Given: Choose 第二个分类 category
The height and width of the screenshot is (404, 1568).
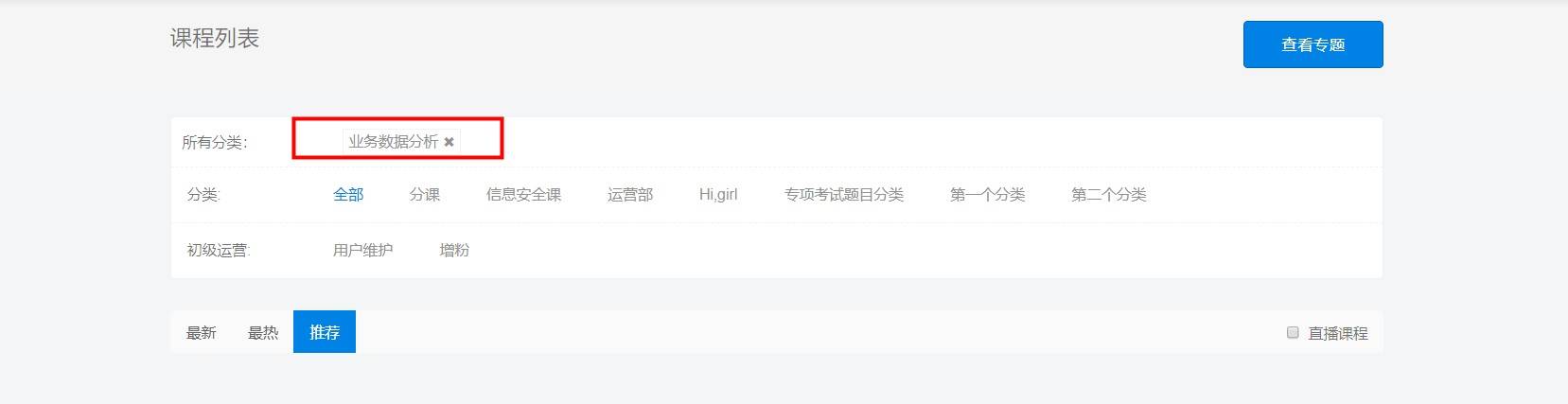Looking at the screenshot, I should coord(1108,195).
